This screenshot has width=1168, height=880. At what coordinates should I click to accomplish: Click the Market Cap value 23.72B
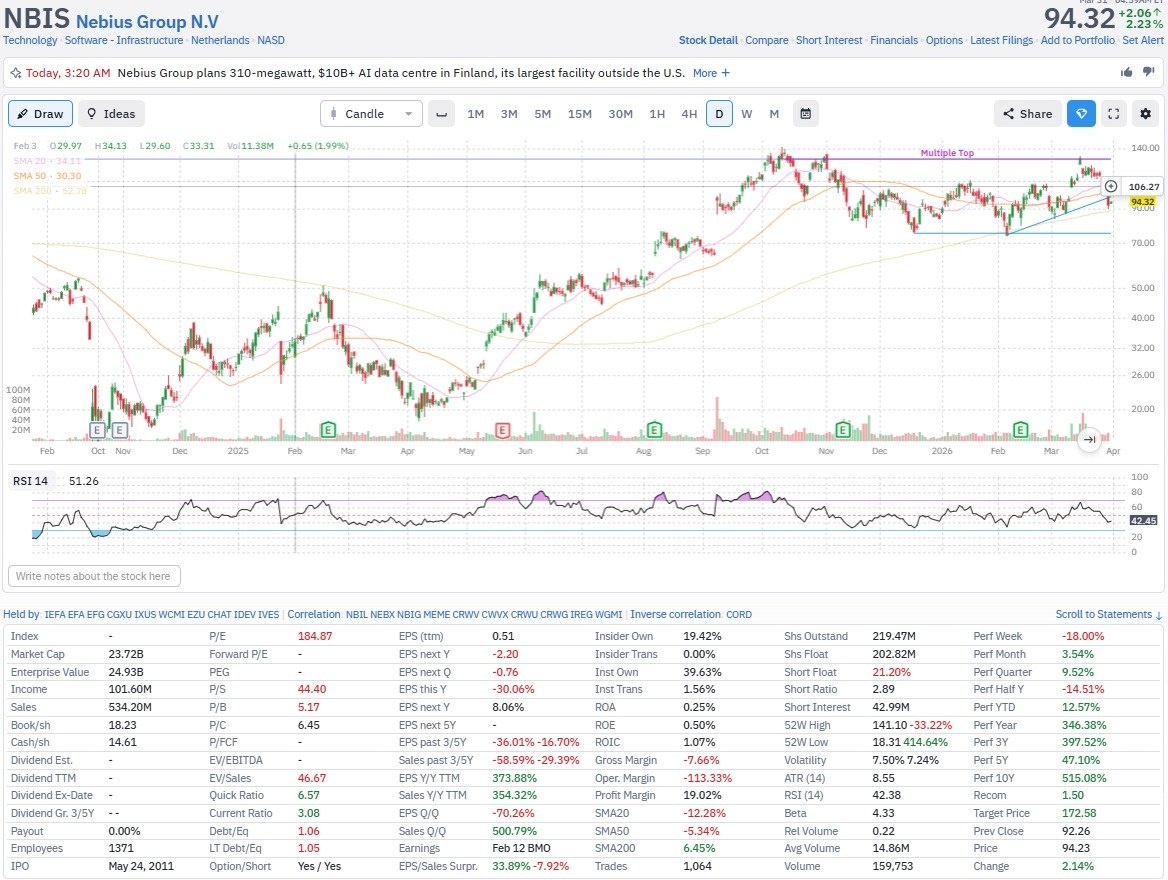coord(126,654)
